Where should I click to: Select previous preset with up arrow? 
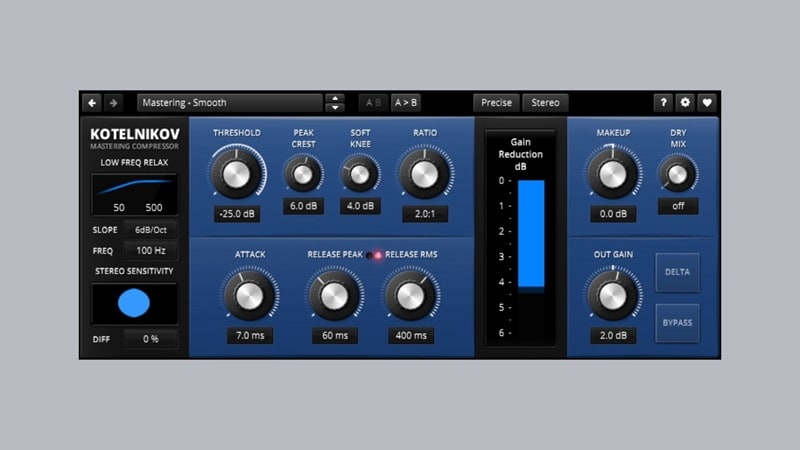click(335, 98)
